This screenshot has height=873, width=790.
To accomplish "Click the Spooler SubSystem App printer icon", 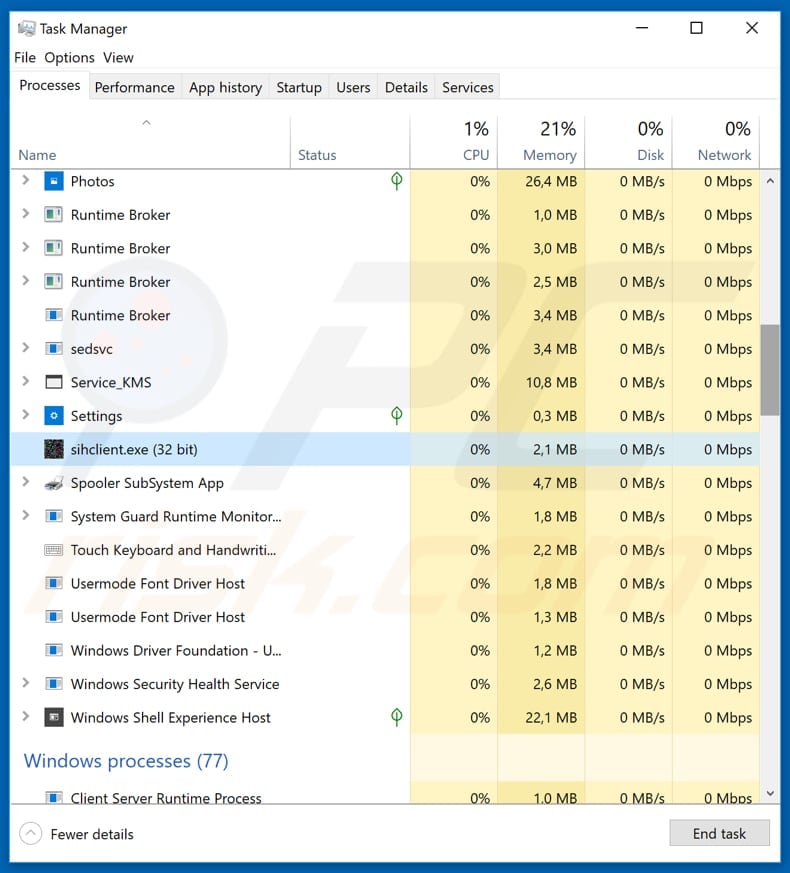I will click(x=53, y=483).
